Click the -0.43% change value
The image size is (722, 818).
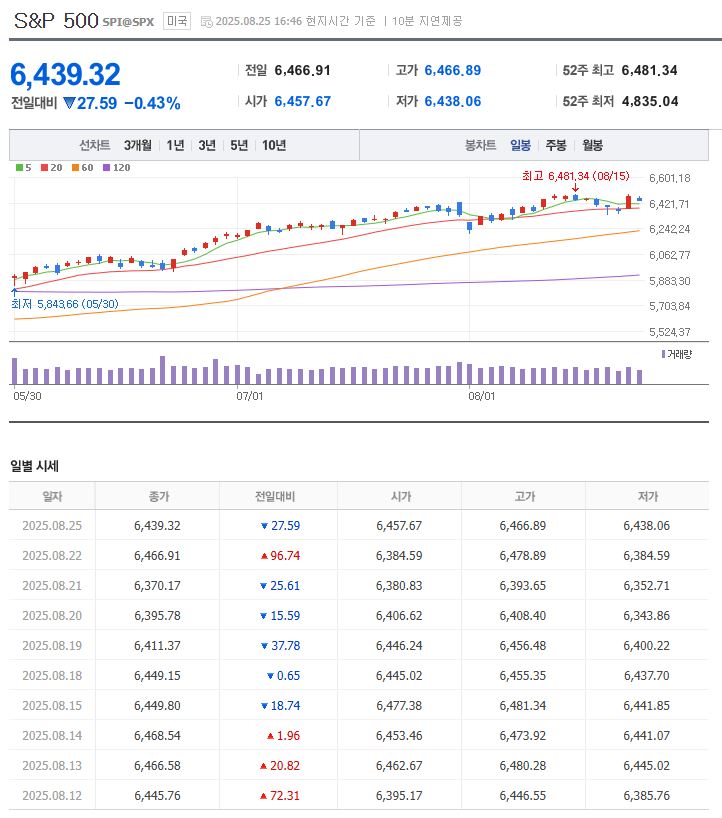pos(152,103)
